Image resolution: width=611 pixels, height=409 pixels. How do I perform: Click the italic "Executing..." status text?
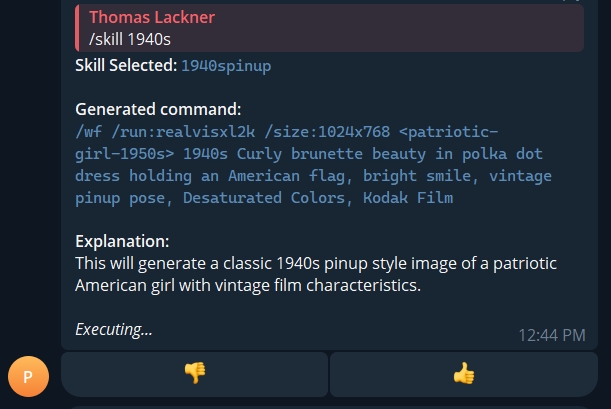[114, 329]
